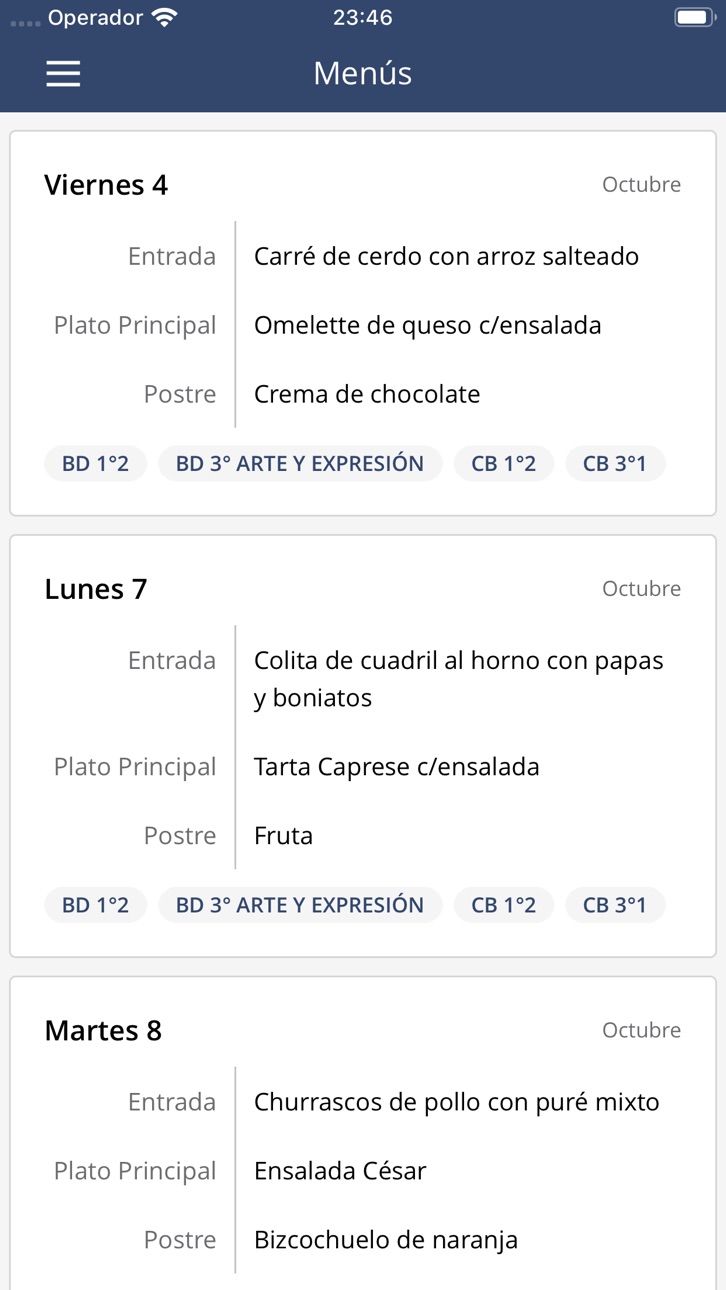Viewport: 726px width, 1290px height.
Task: Tap Carré de cerdo con arroz salteado entry
Action: (446, 256)
